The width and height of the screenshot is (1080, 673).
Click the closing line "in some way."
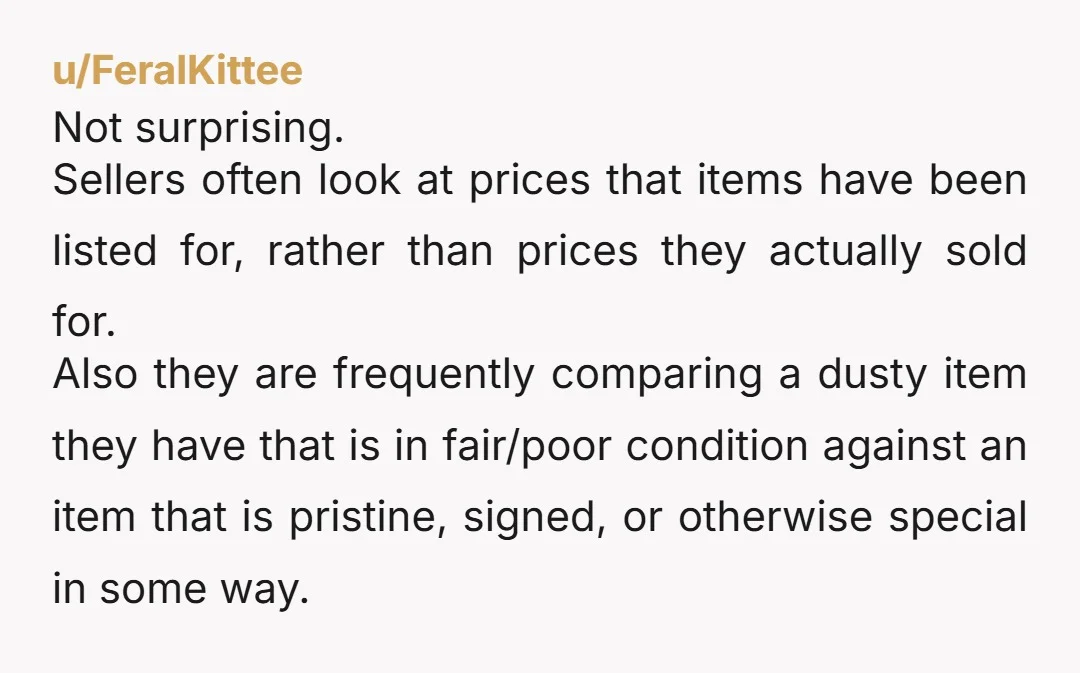tap(180, 589)
